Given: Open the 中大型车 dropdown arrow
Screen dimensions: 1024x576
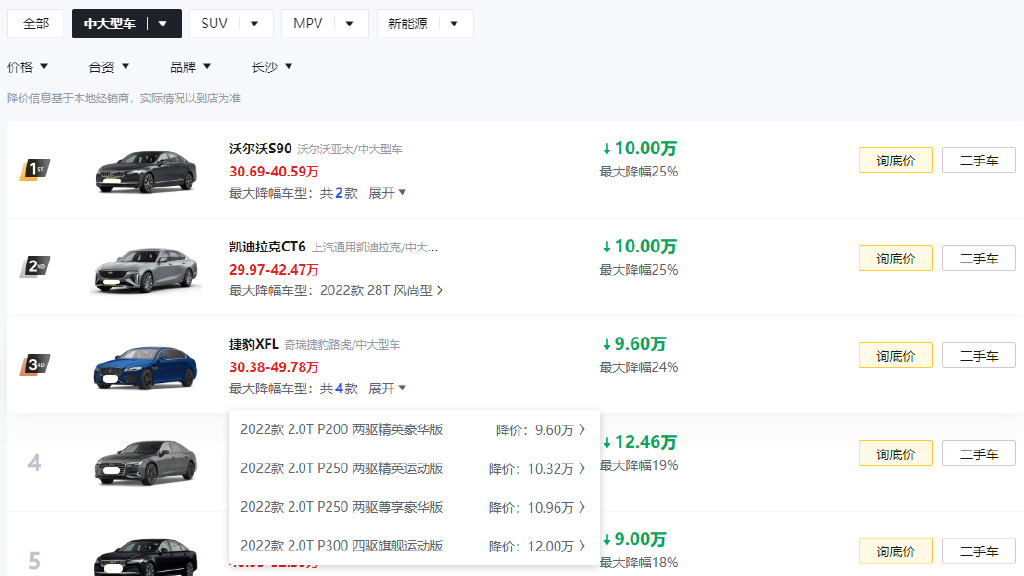Looking at the screenshot, I should coord(163,24).
